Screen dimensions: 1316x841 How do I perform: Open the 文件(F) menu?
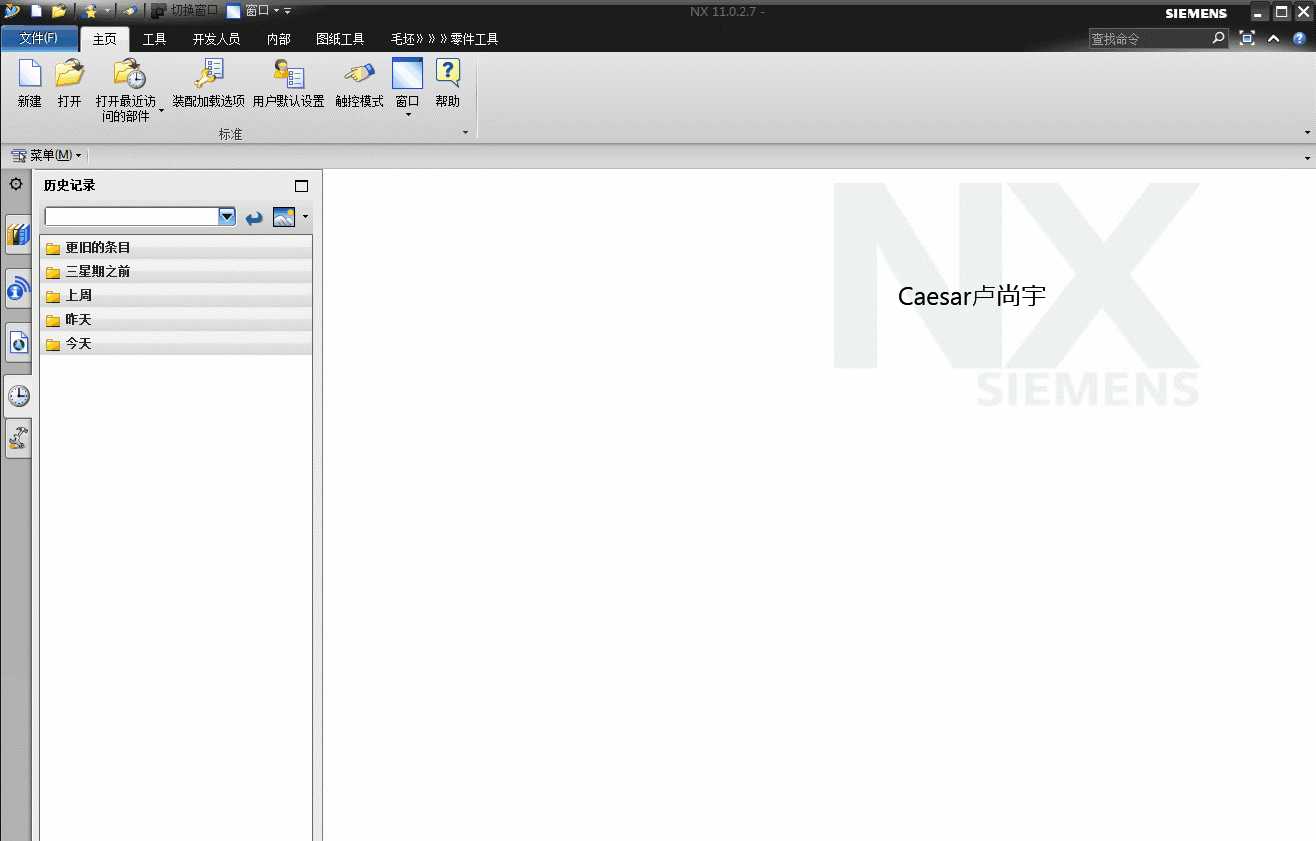tap(39, 38)
